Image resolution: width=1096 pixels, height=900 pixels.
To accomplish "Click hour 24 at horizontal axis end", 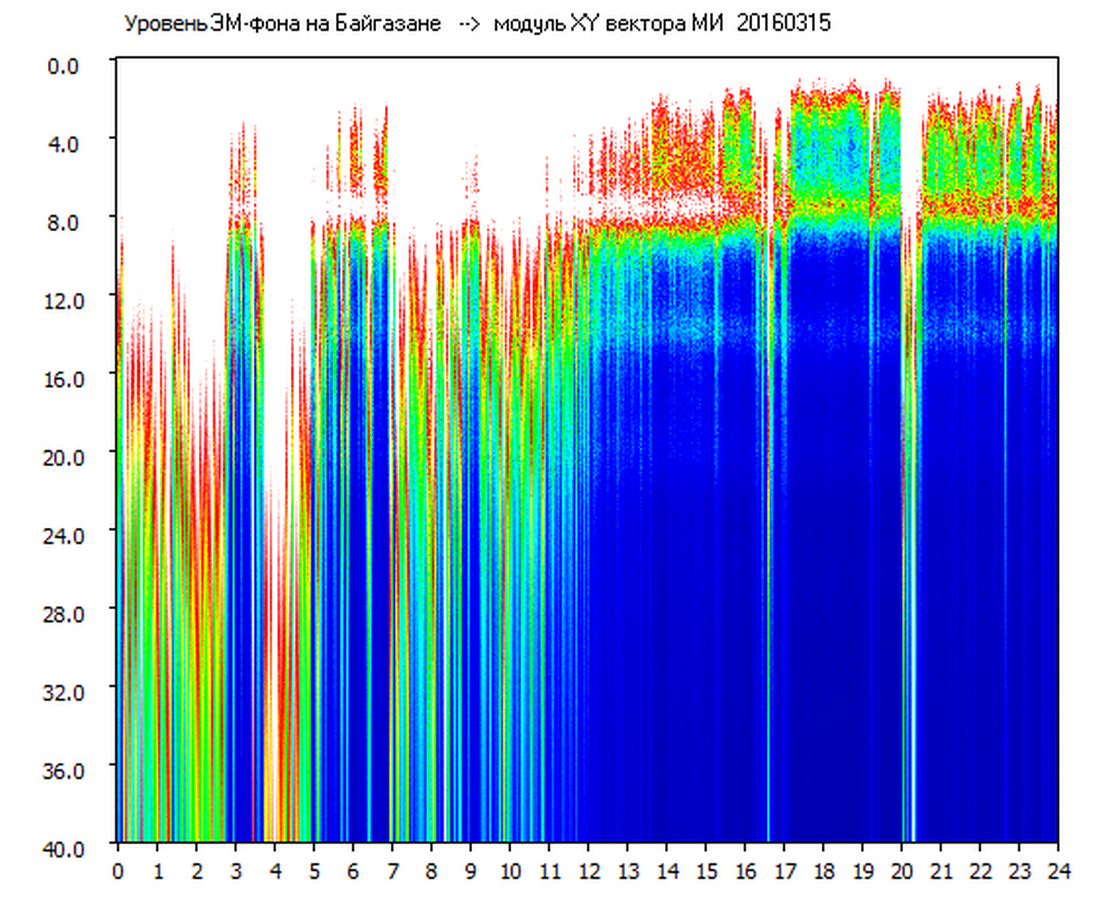I will pos(1058,871).
